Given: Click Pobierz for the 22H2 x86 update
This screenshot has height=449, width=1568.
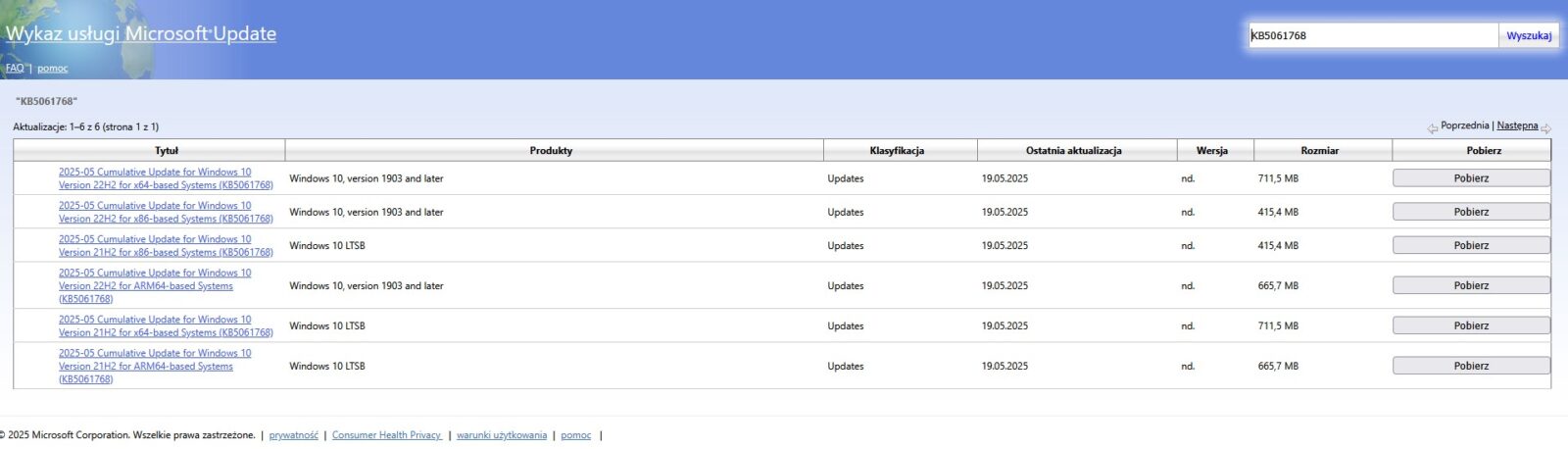Looking at the screenshot, I should click(x=1471, y=212).
